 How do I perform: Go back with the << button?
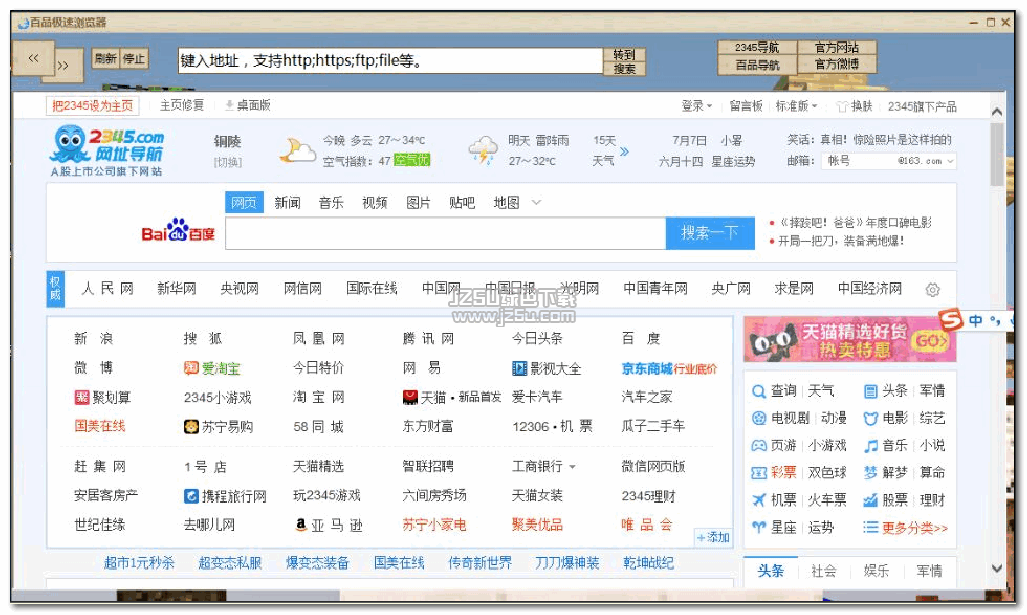pos(33,58)
